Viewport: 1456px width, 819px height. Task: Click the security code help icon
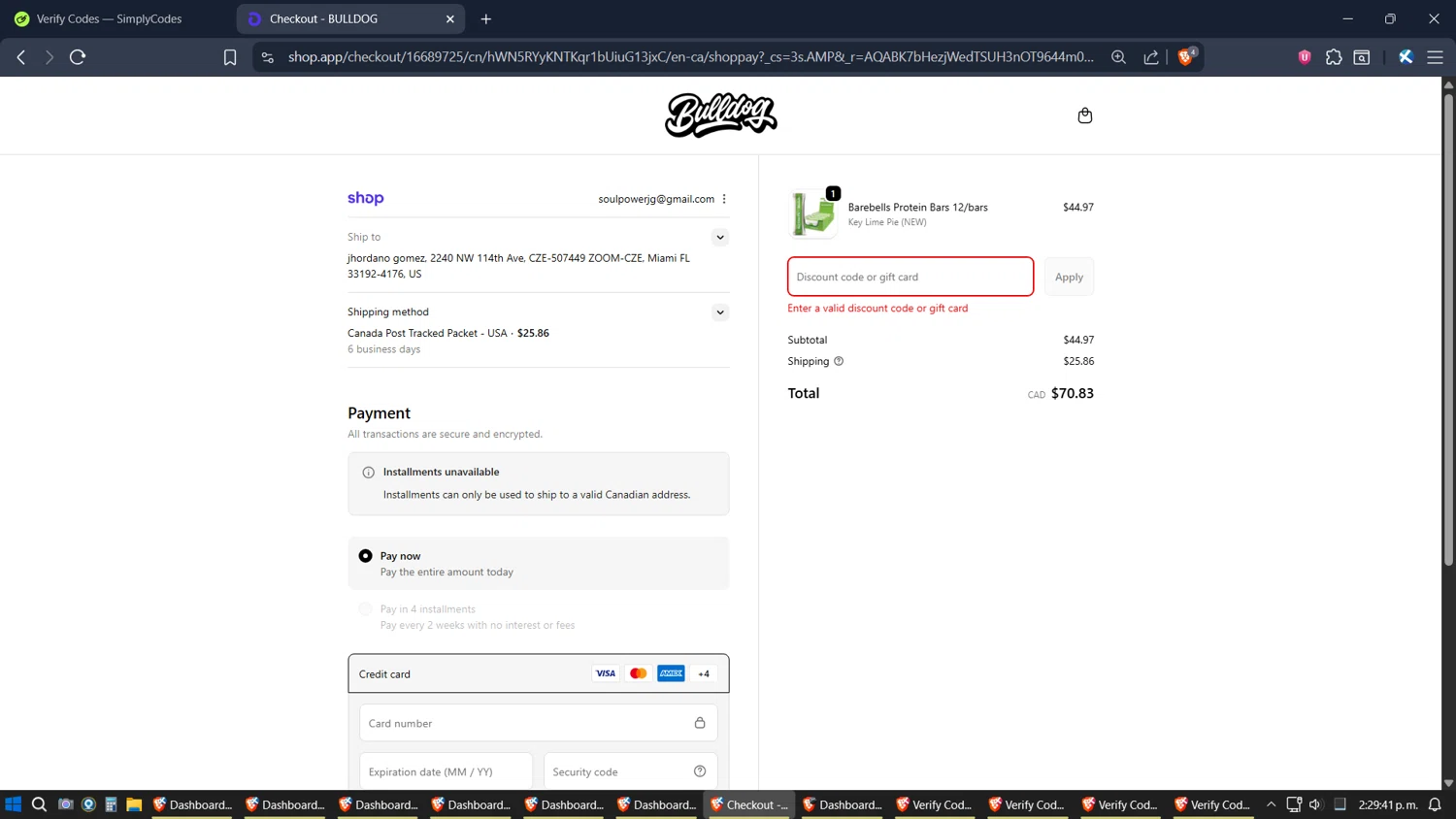pyautogui.click(x=700, y=771)
